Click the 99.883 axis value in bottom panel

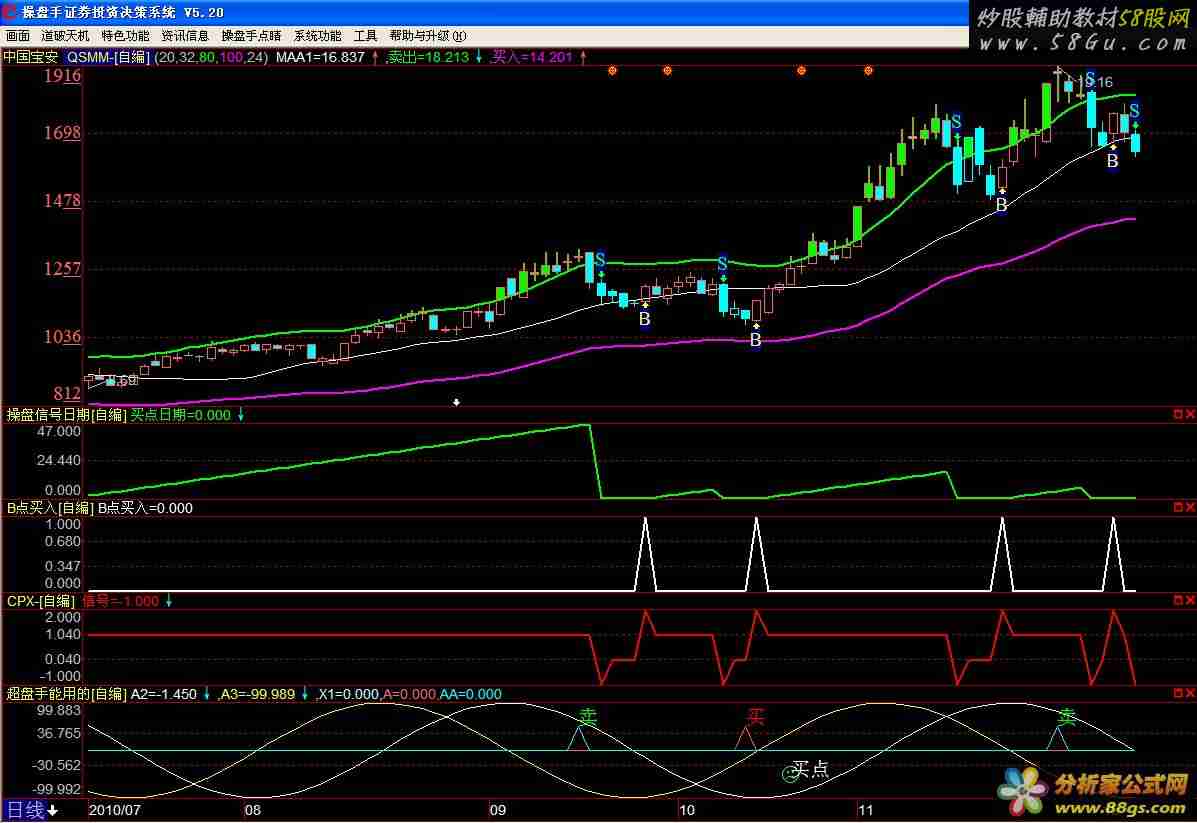pyautogui.click(x=59, y=710)
